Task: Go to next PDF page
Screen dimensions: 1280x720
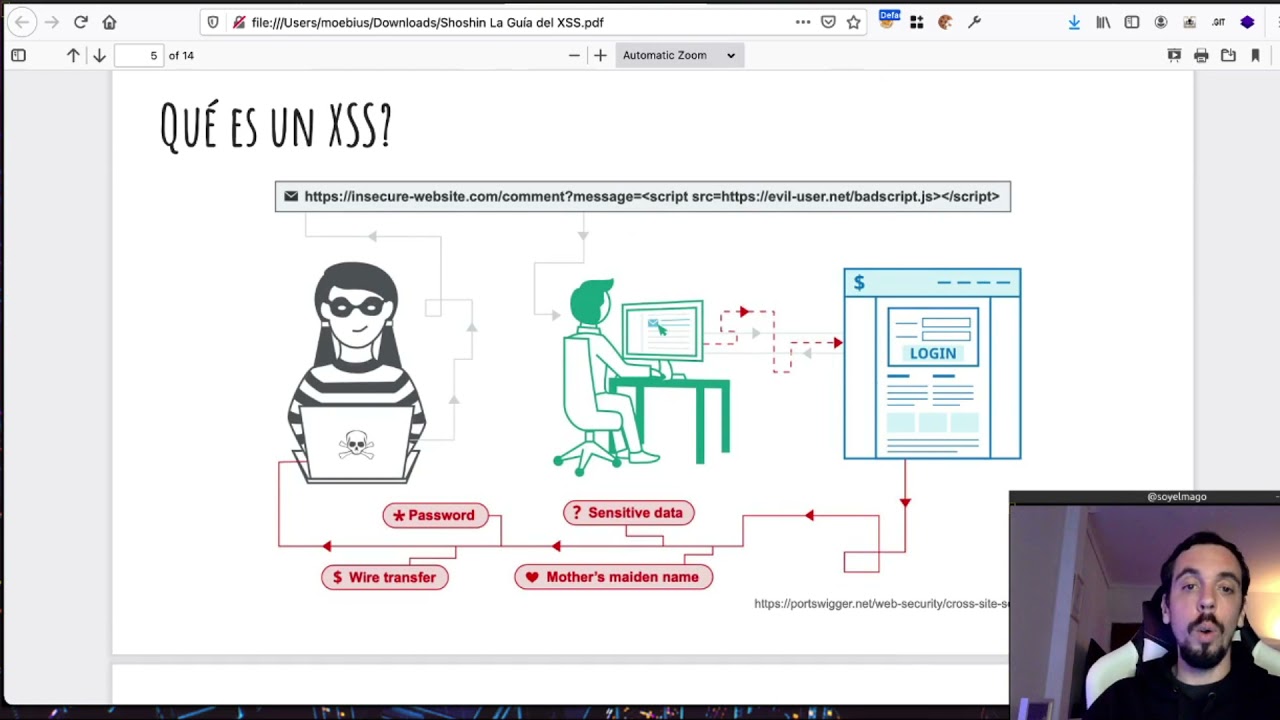Action: pos(99,55)
